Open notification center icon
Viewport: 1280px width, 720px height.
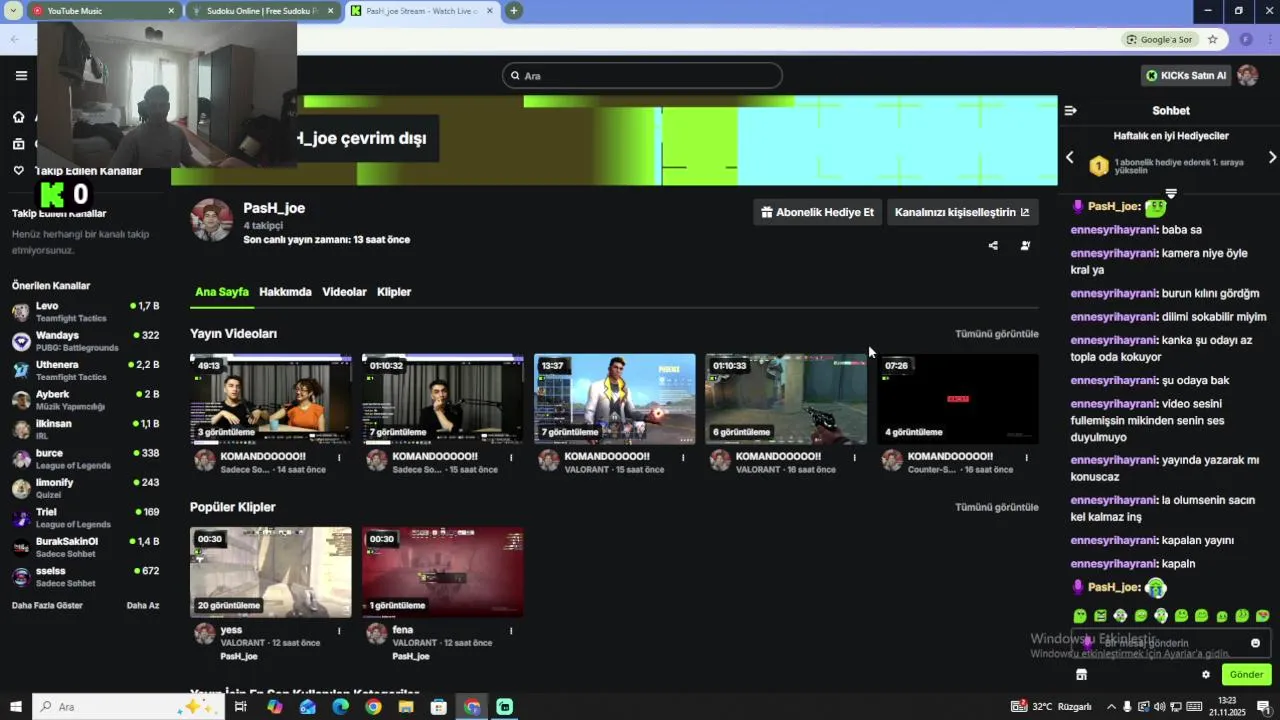[x=1263, y=707]
